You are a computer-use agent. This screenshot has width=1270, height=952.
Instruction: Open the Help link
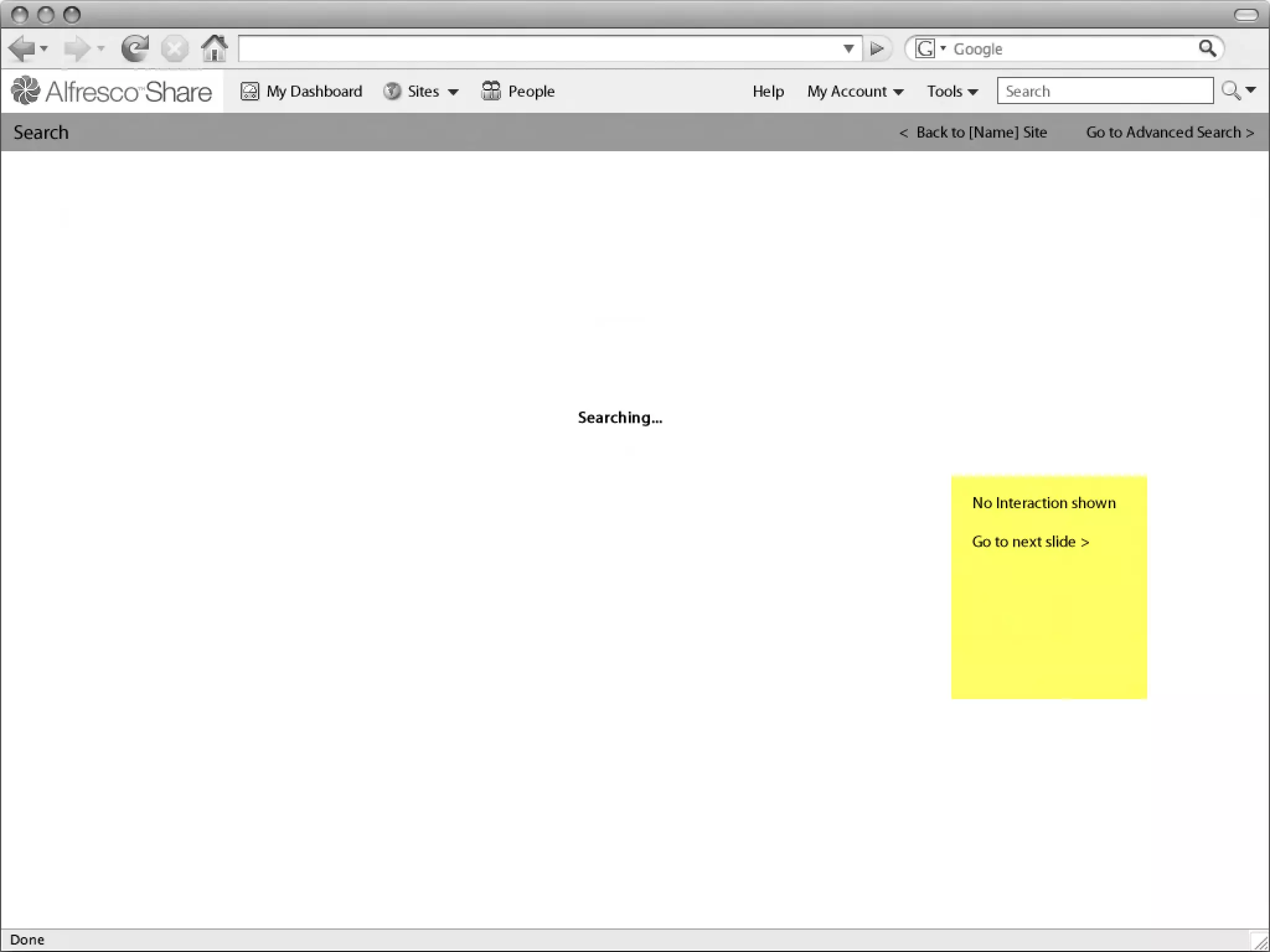[x=768, y=91]
